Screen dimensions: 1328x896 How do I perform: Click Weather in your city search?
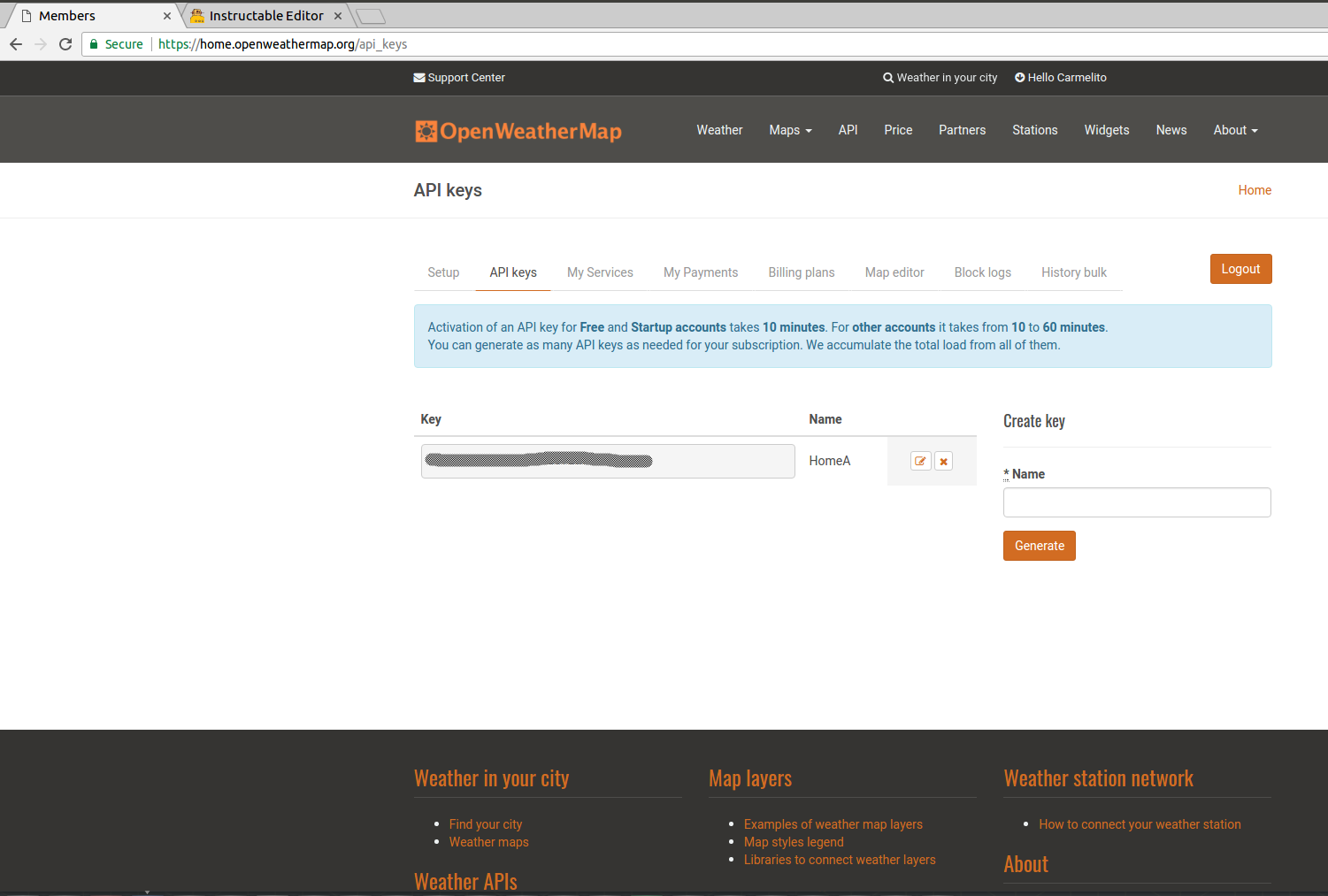click(940, 78)
